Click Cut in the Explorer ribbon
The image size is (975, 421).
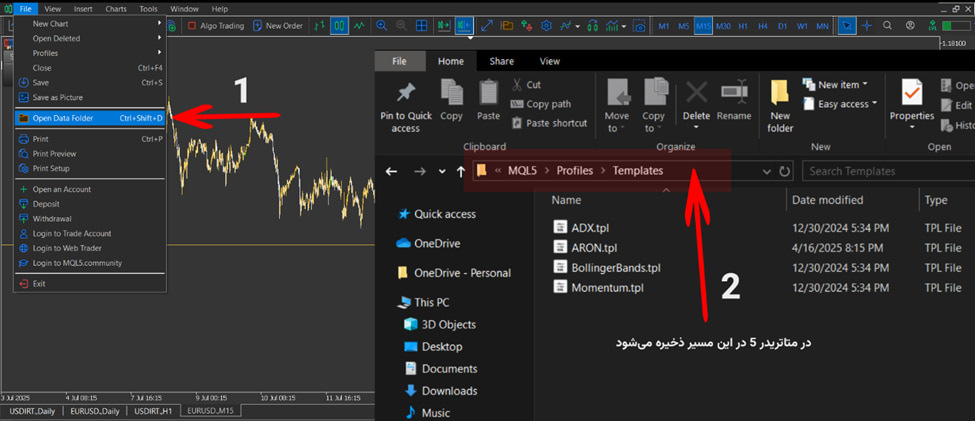526,85
